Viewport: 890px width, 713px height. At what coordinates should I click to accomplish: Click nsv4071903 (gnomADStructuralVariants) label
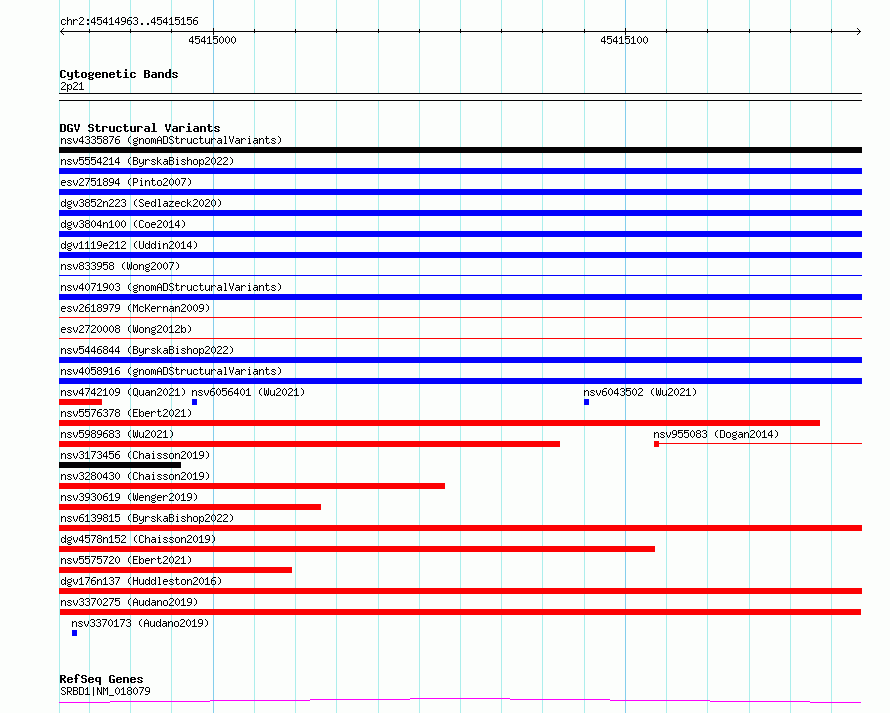coord(171,287)
